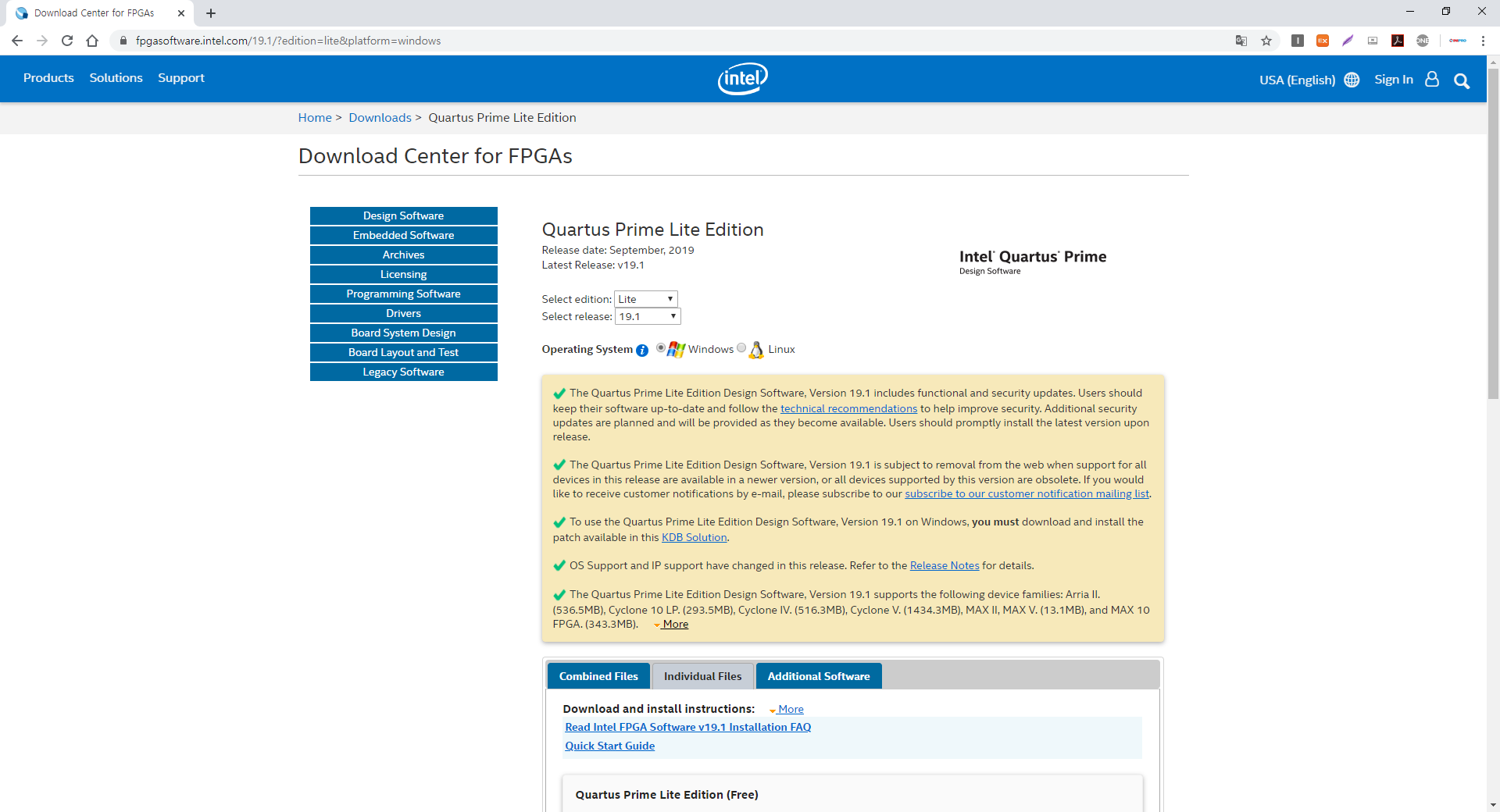Open Chrome's three-dot menu
Image resolution: width=1500 pixels, height=812 pixels.
[1483, 41]
